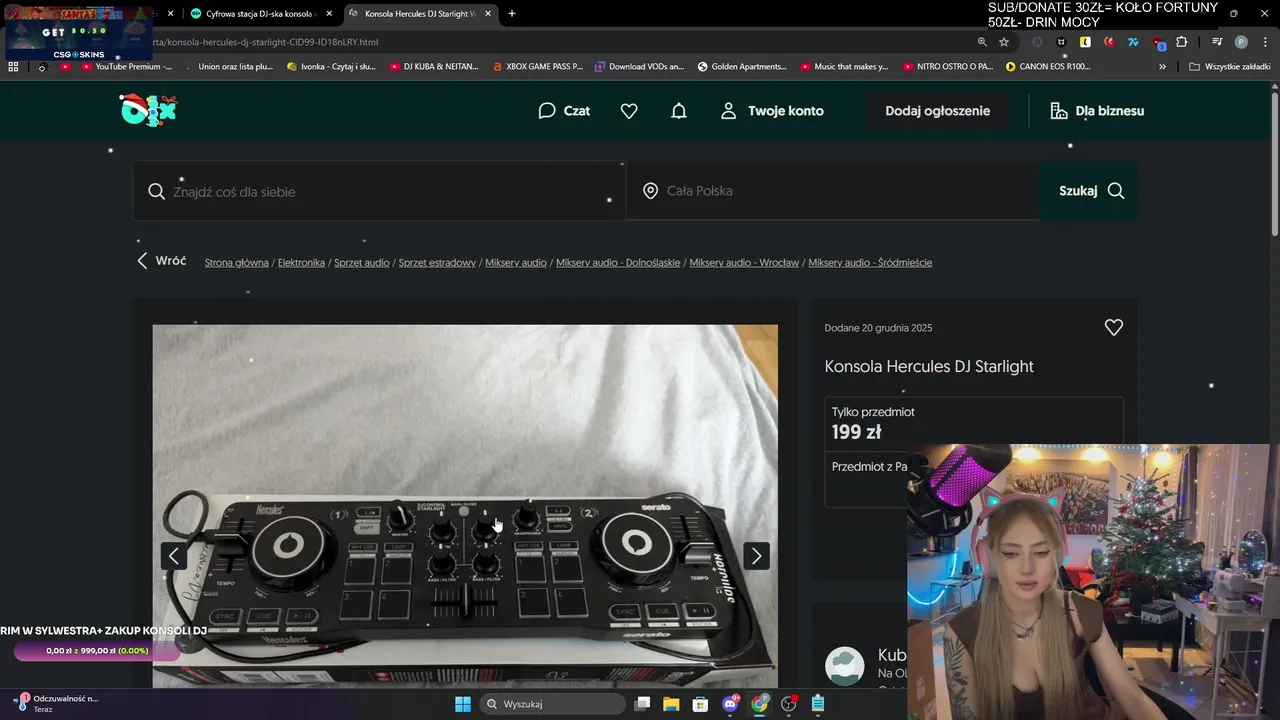Open the notifications bell
The height and width of the screenshot is (720, 1280).
tap(679, 111)
